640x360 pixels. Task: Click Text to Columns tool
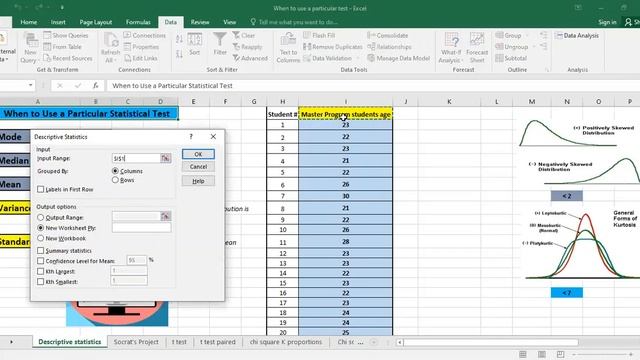[x=288, y=48]
